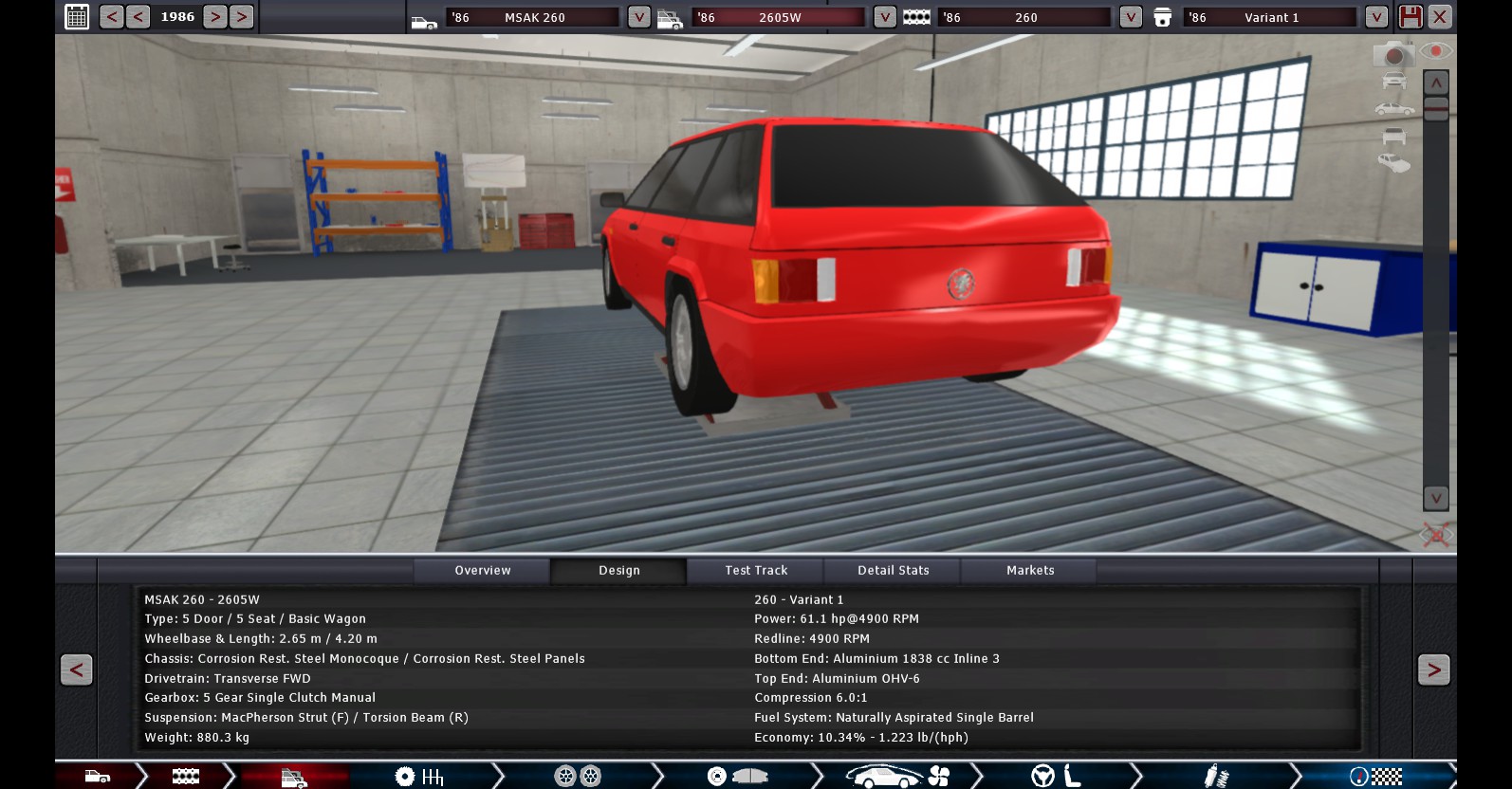Viewport: 1512px width, 789px height.
Task: Click the engine variant piston icon
Action: pyautogui.click(x=1162, y=18)
